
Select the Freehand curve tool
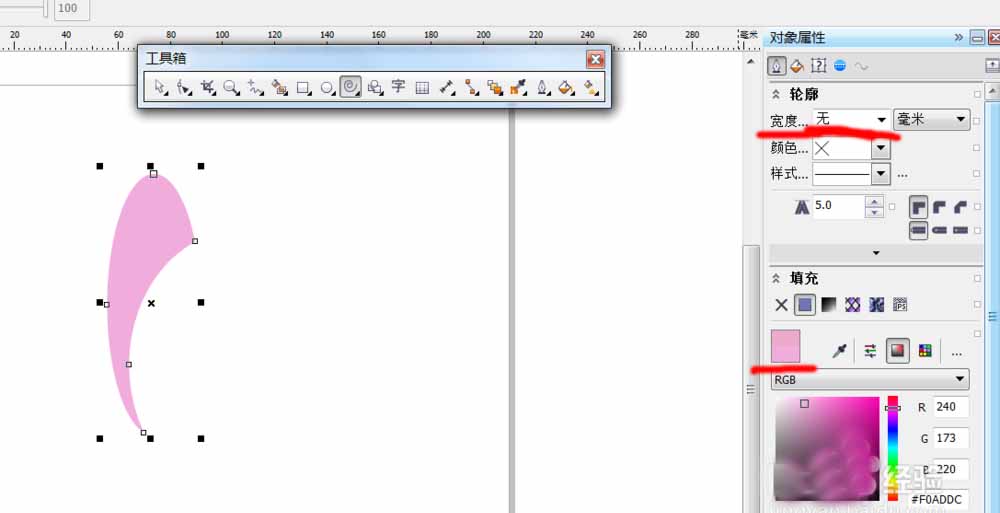(x=255, y=87)
